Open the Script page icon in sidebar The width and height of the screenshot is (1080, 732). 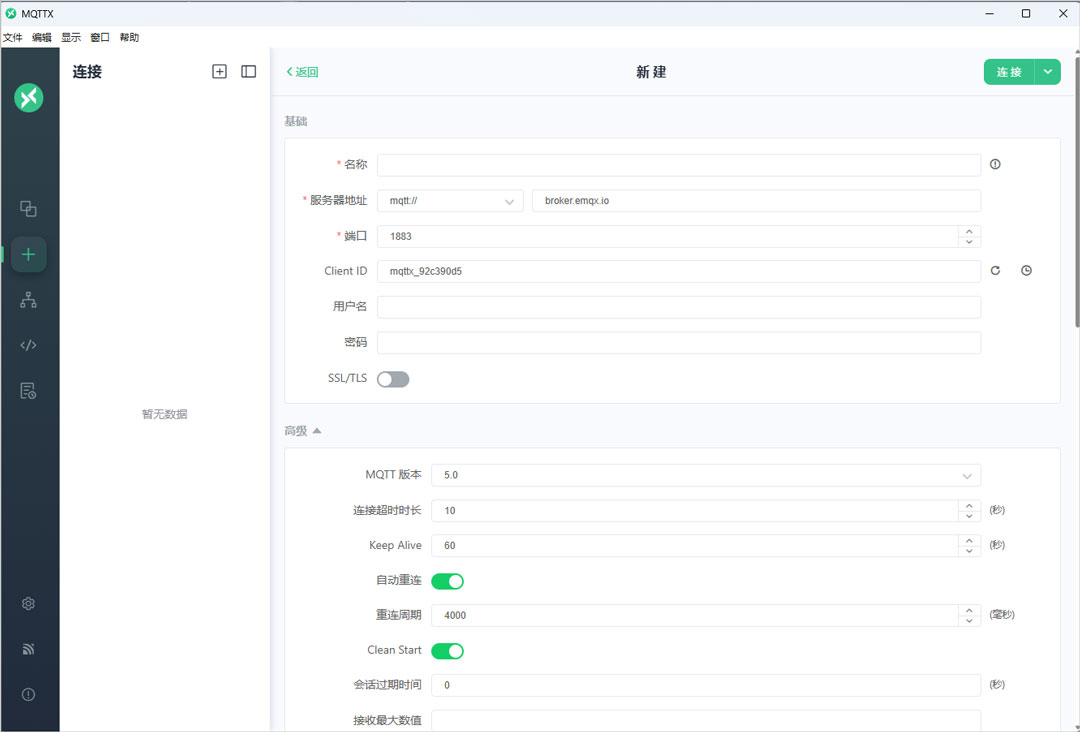[28, 345]
